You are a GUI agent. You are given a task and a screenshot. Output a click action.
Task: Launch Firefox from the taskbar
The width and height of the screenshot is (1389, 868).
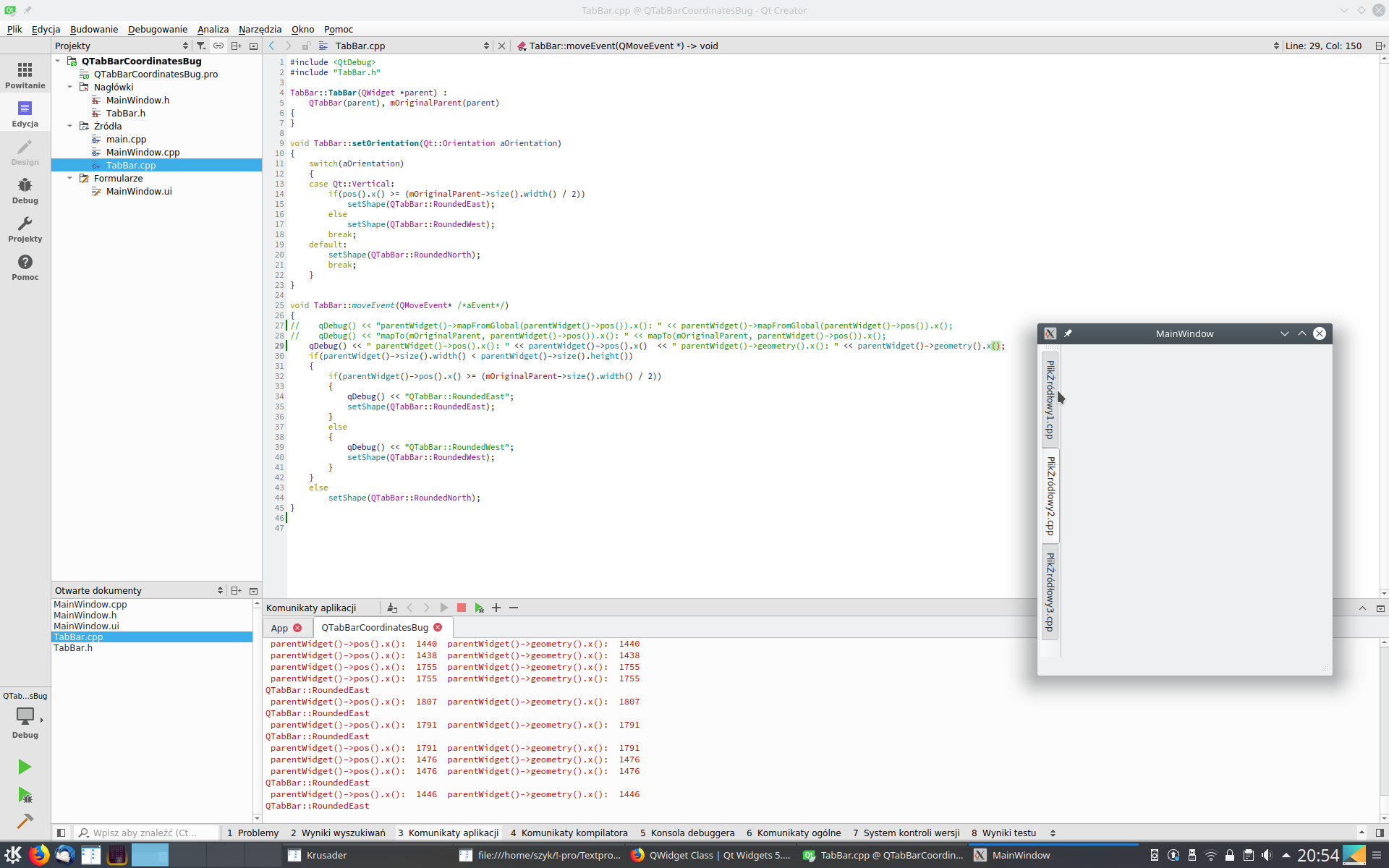[39, 855]
